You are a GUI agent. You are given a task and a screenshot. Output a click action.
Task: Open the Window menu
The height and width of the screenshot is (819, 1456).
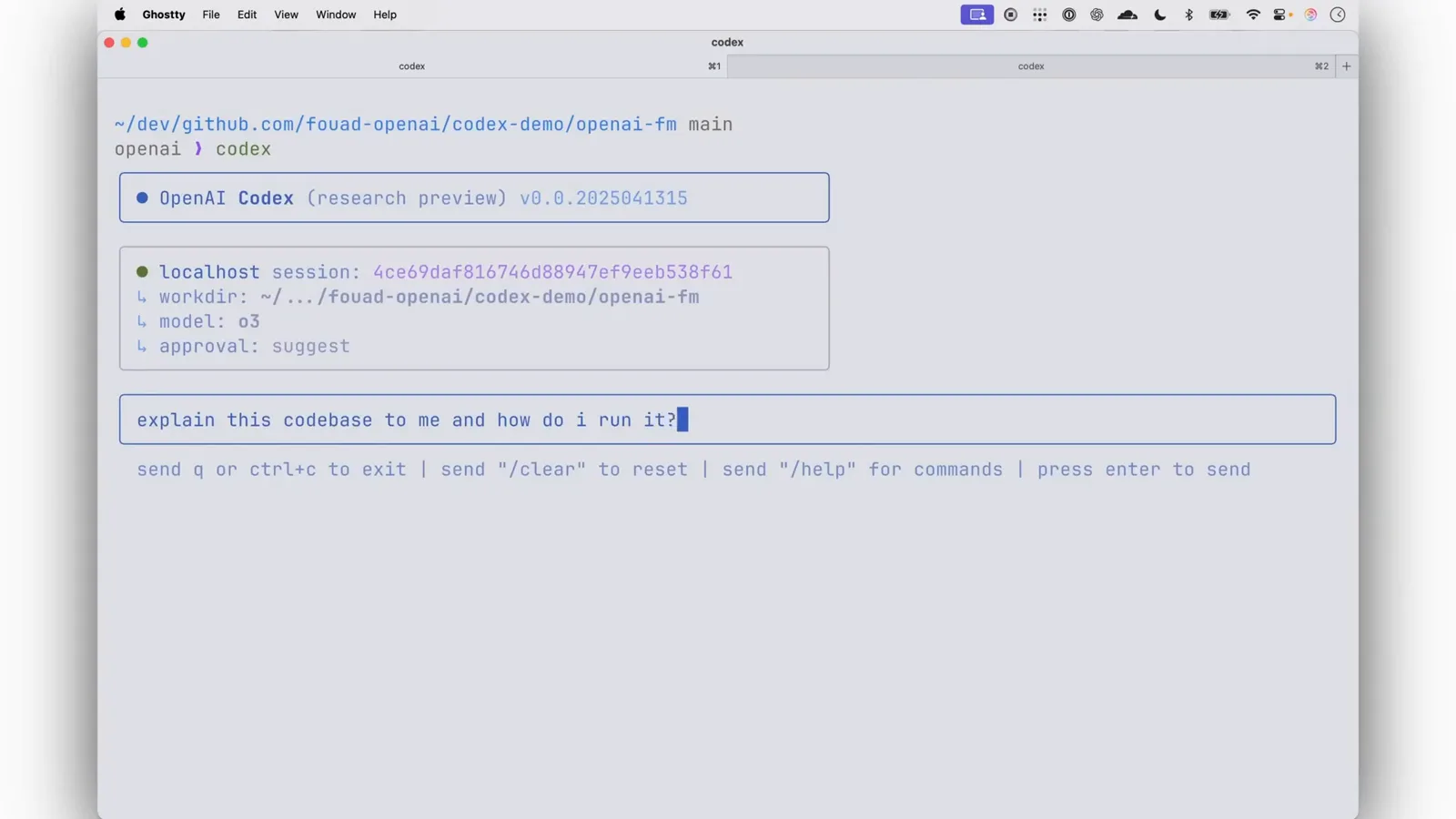336,15
